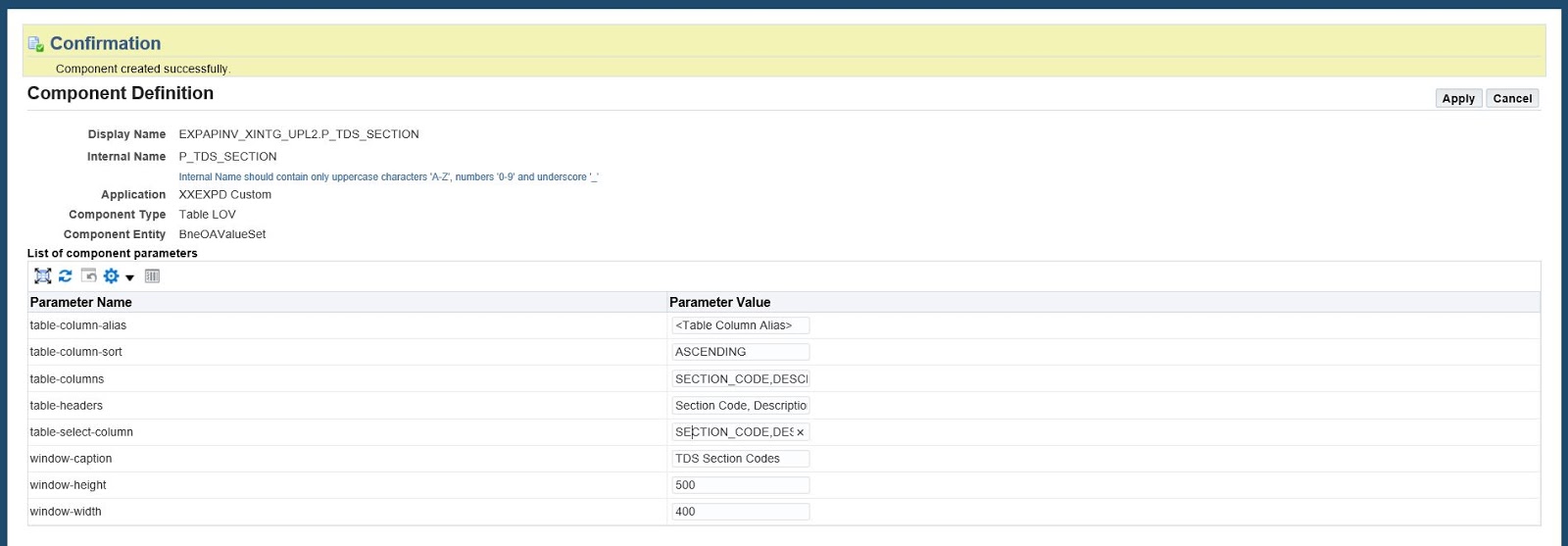
Task: Click display name EXPAPINV_XINTG_UPL2.P_TDS_SECTION
Action: (299, 134)
